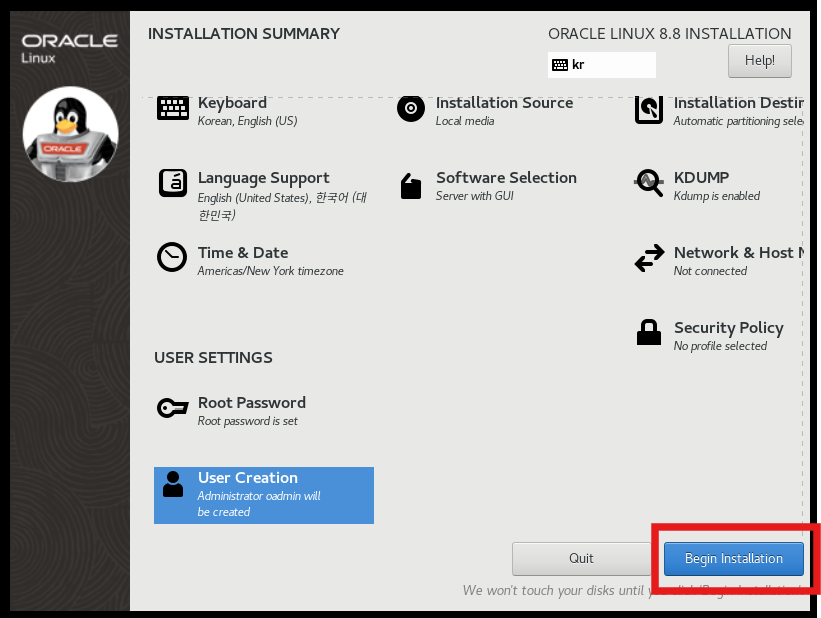
Task: Click the Oracle Linux logo in sidebar
Action: pos(69,48)
